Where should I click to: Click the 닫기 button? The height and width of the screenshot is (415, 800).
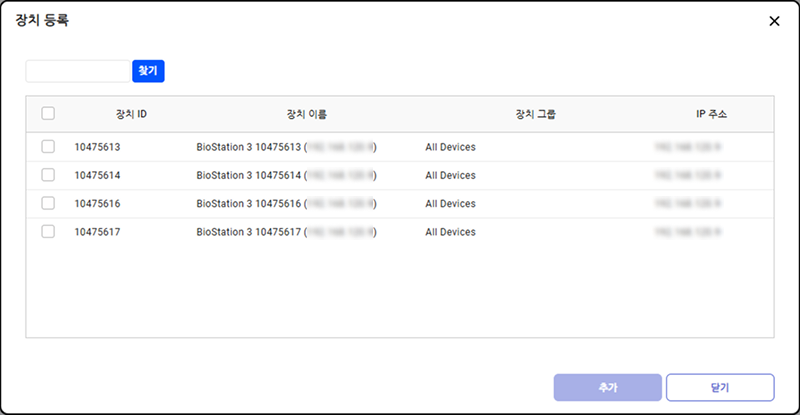point(720,386)
